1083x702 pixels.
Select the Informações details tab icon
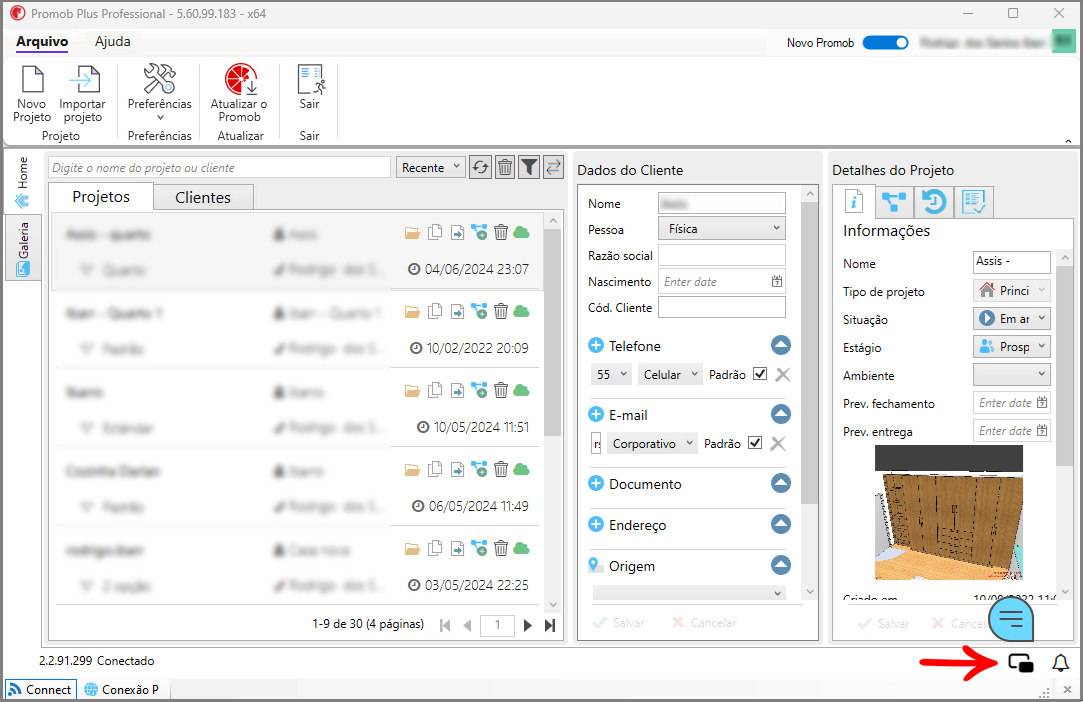pyautogui.click(x=854, y=202)
